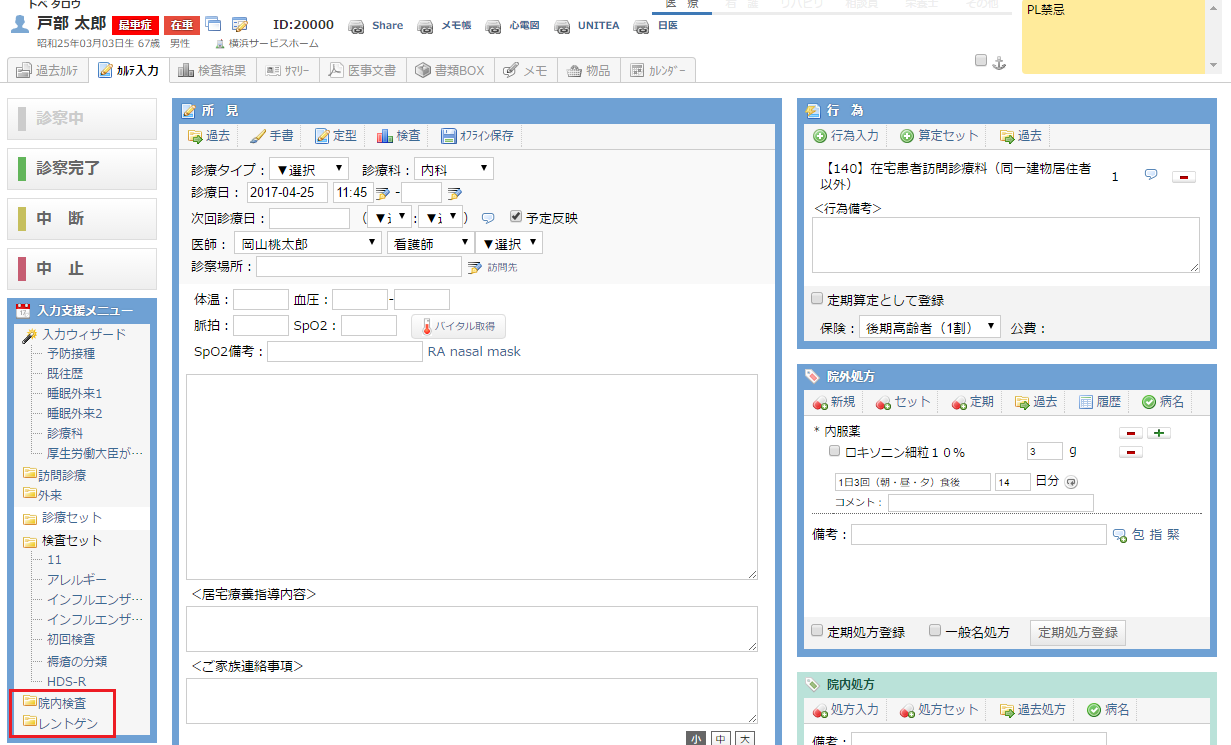Click the バイタル取得 button
The image size is (1231, 745).
click(458, 326)
